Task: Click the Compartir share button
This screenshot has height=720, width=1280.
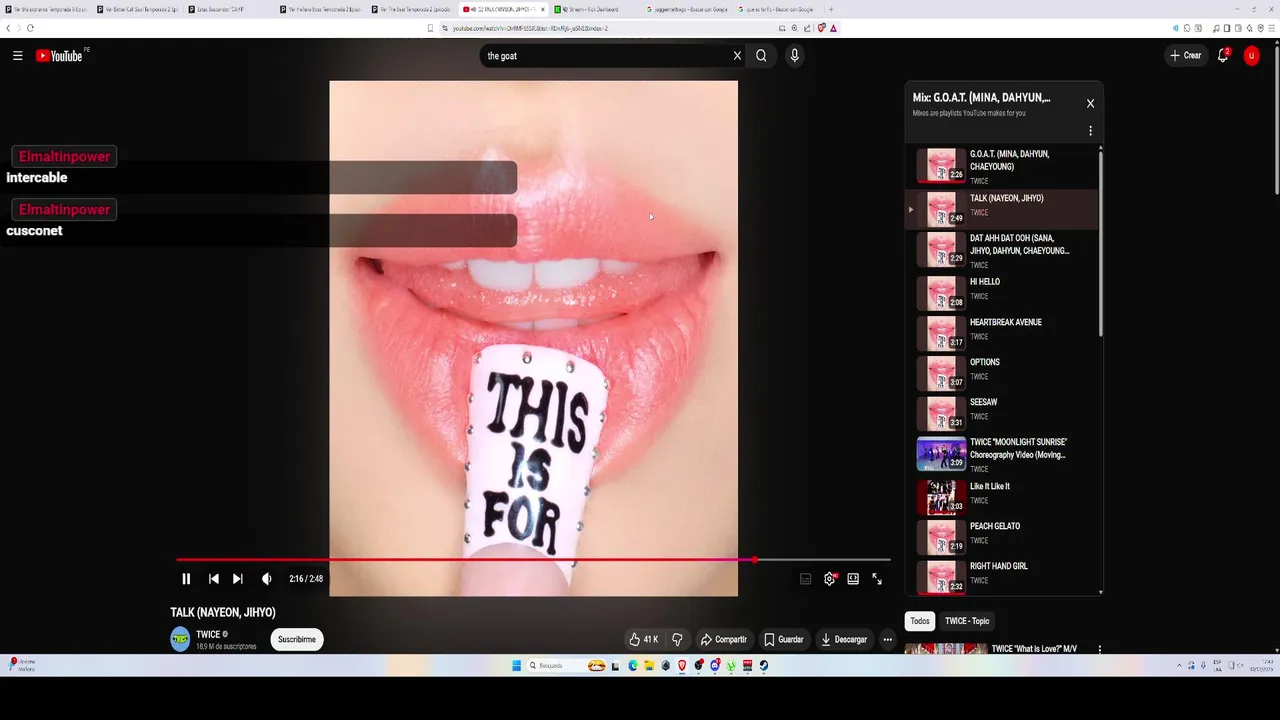Action: pyautogui.click(x=723, y=639)
